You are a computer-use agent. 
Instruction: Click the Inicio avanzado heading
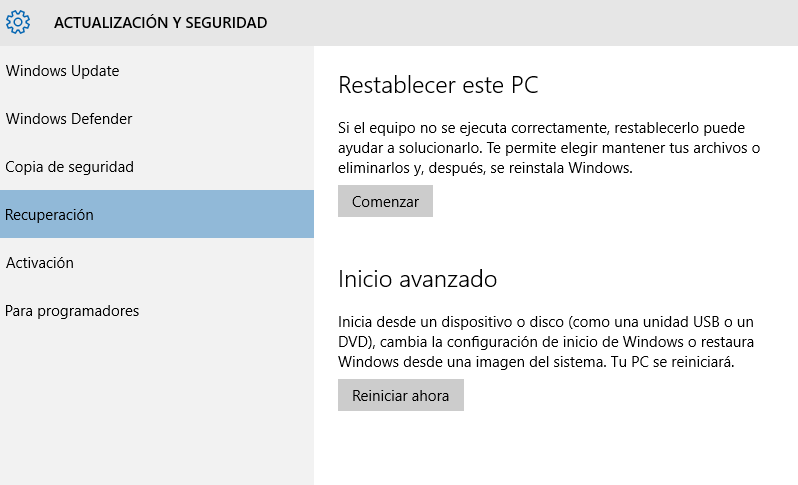pos(417,278)
